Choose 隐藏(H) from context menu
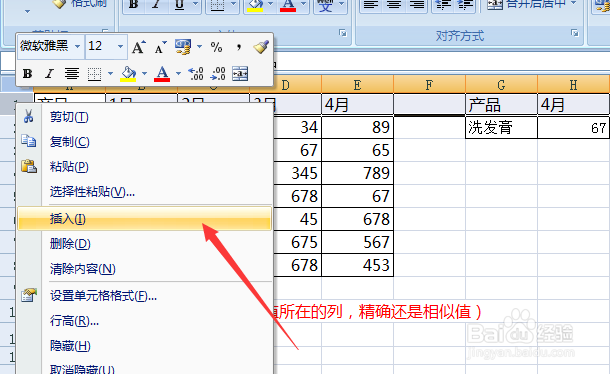 (x=145, y=346)
